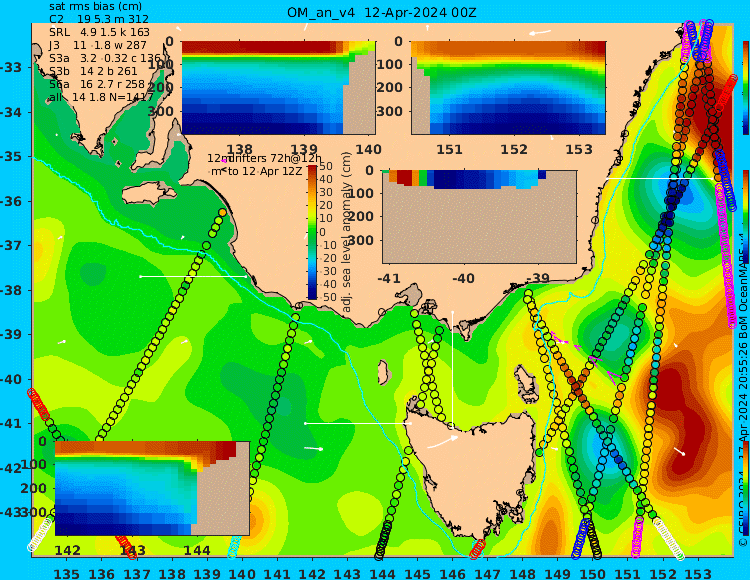Click the 'to 12 Apr 12Z' legend text
Image resolution: width=750 pixels, height=580 pixels.
click(265, 171)
